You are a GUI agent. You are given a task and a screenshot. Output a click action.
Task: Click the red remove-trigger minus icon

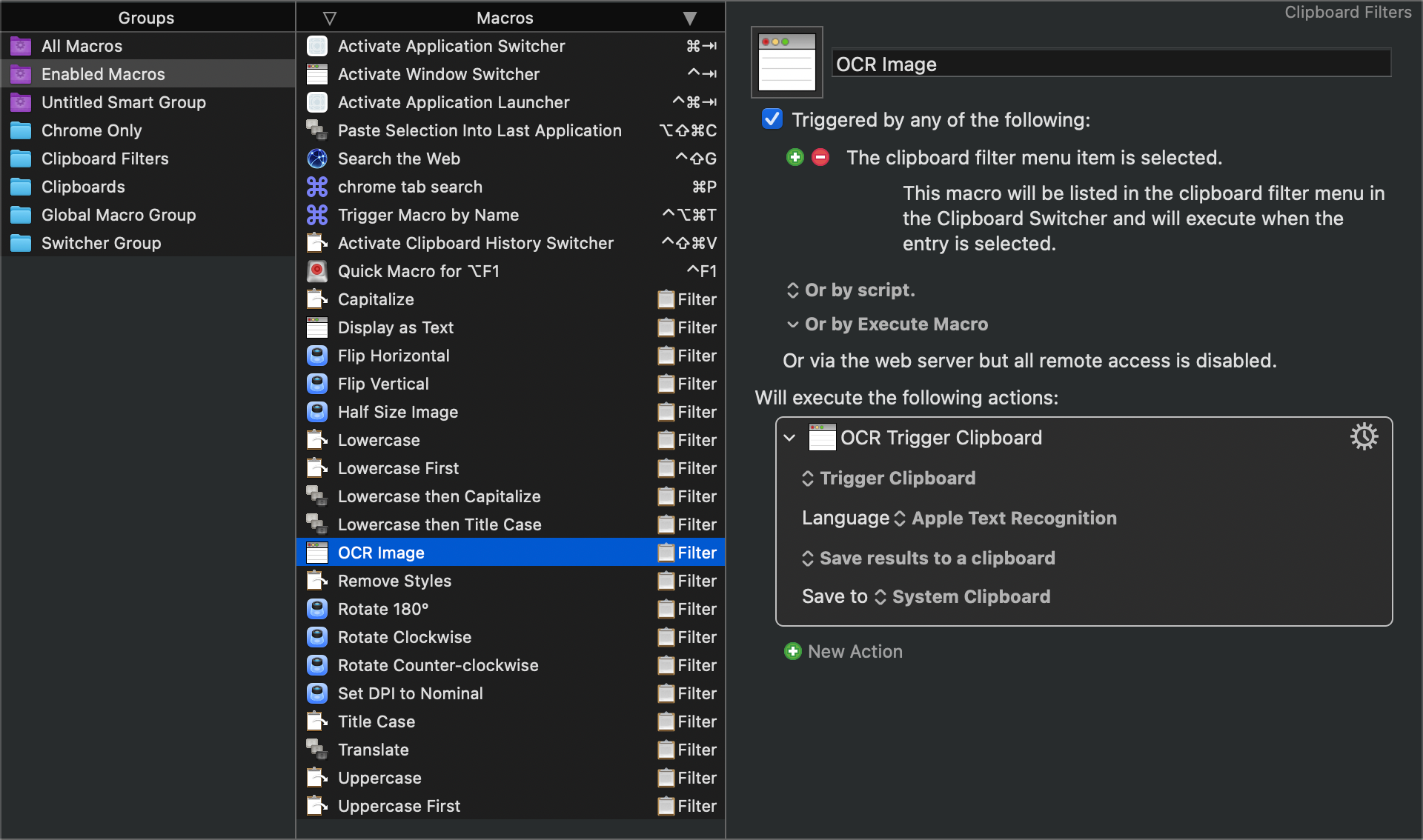(820, 157)
